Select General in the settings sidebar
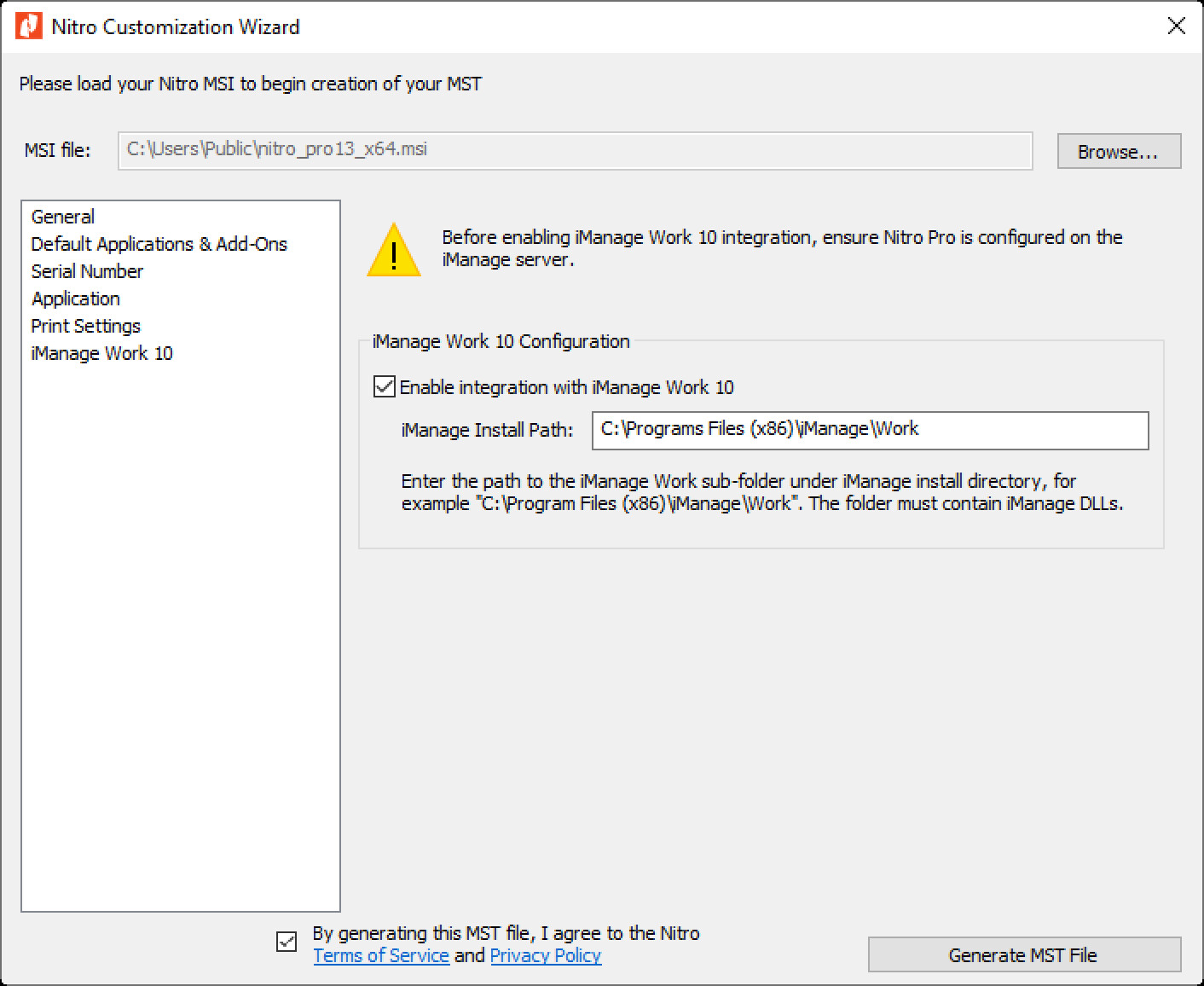1204x986 pixels. click(x=62, y=216)
